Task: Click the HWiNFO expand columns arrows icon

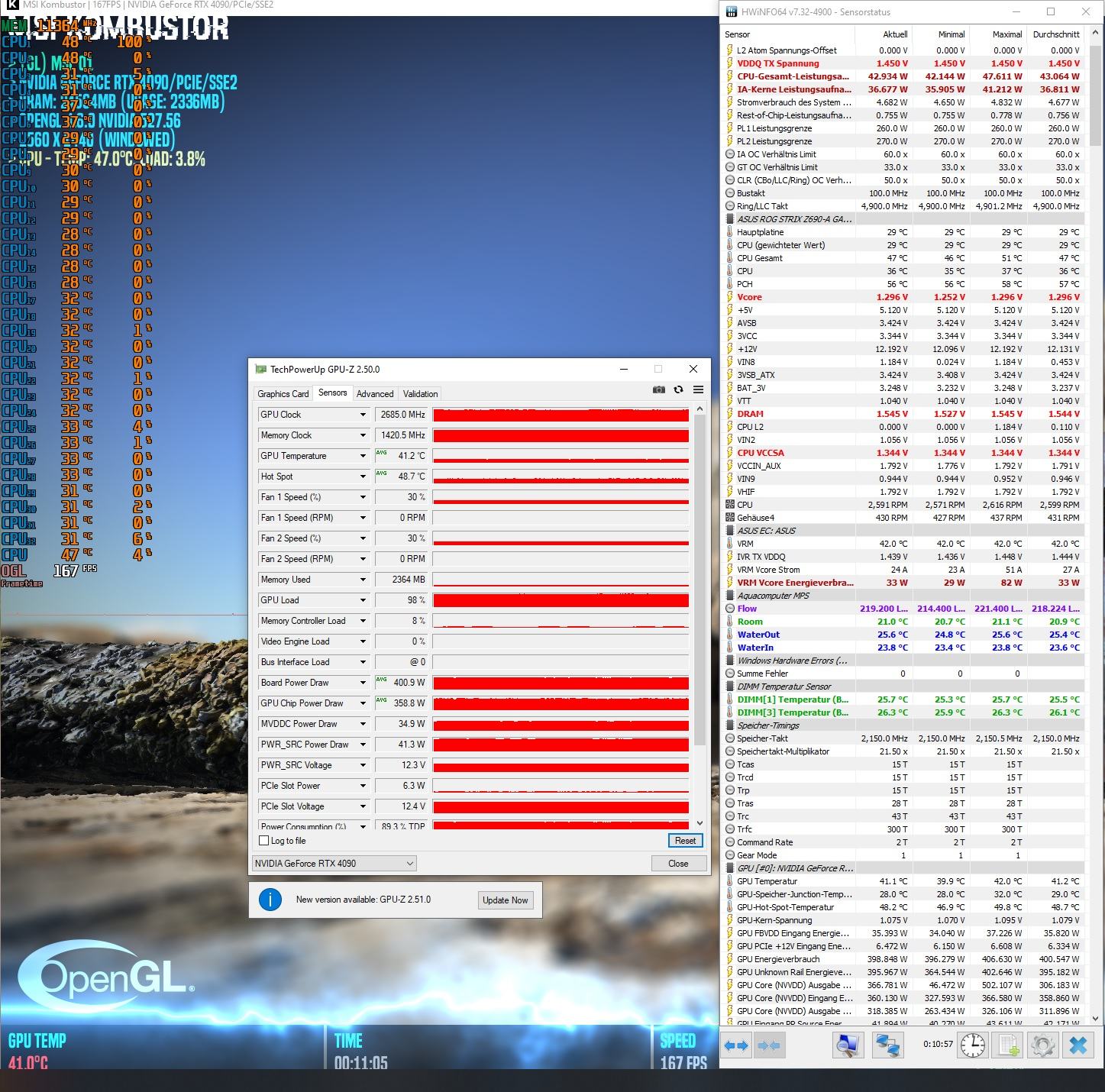Action: (736, 1045)
